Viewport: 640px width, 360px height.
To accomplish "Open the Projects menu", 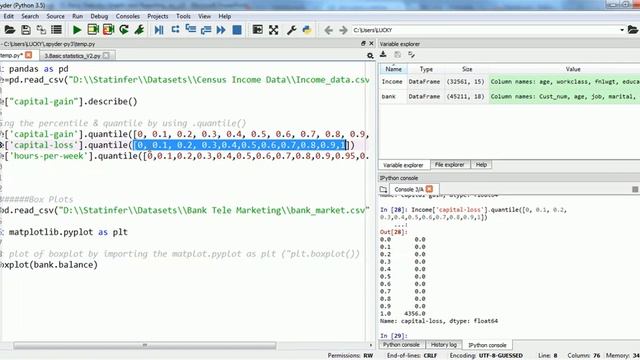I will (158, 16).
